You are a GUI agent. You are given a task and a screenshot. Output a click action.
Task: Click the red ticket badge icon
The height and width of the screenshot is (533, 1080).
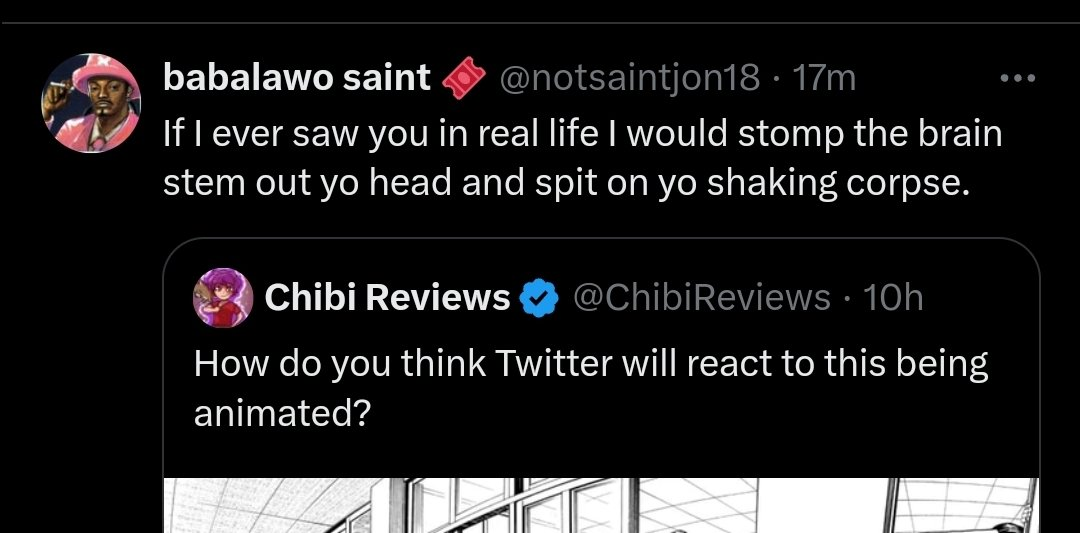(464, 79)
